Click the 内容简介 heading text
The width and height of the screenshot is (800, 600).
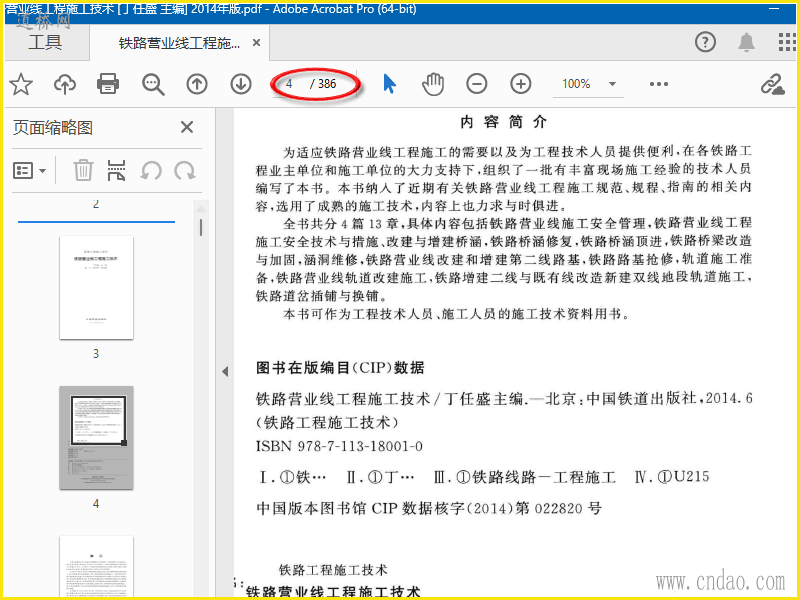[x=503, y=122]
